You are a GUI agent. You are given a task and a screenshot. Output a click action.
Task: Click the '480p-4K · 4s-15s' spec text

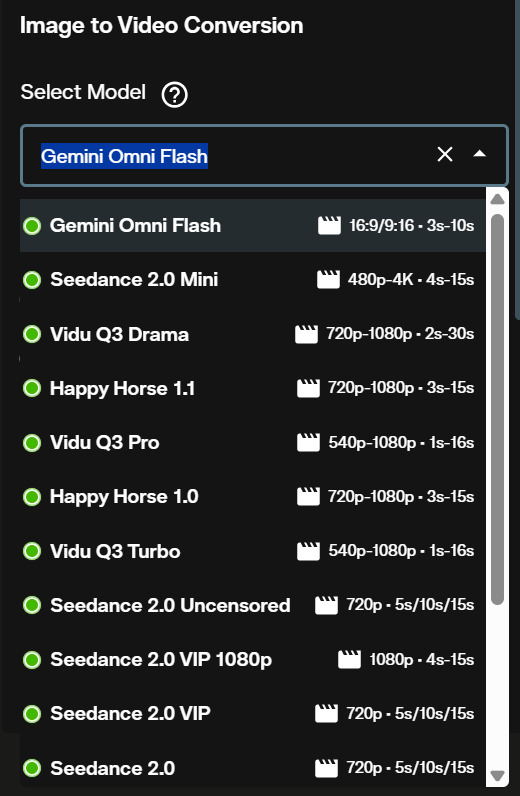point(411,279)
